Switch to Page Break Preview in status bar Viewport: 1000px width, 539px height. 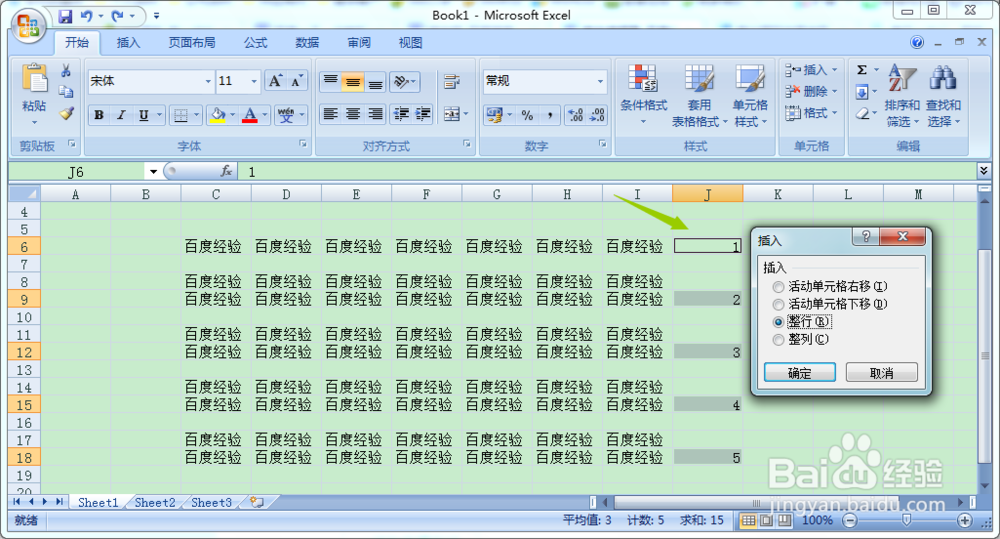coord(784,521)
